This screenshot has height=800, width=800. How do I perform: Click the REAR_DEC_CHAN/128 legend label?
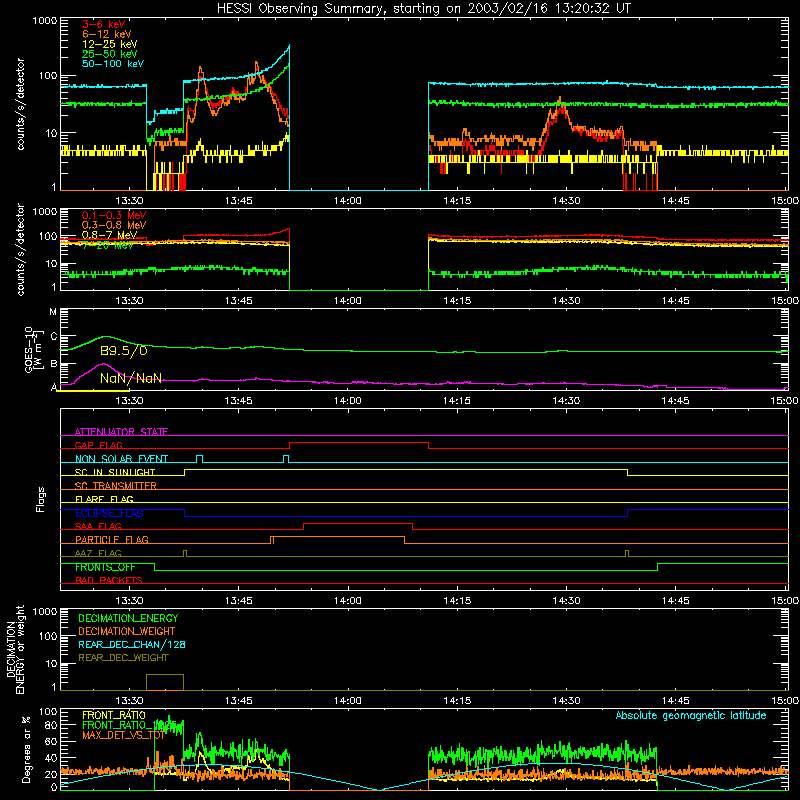132,644
